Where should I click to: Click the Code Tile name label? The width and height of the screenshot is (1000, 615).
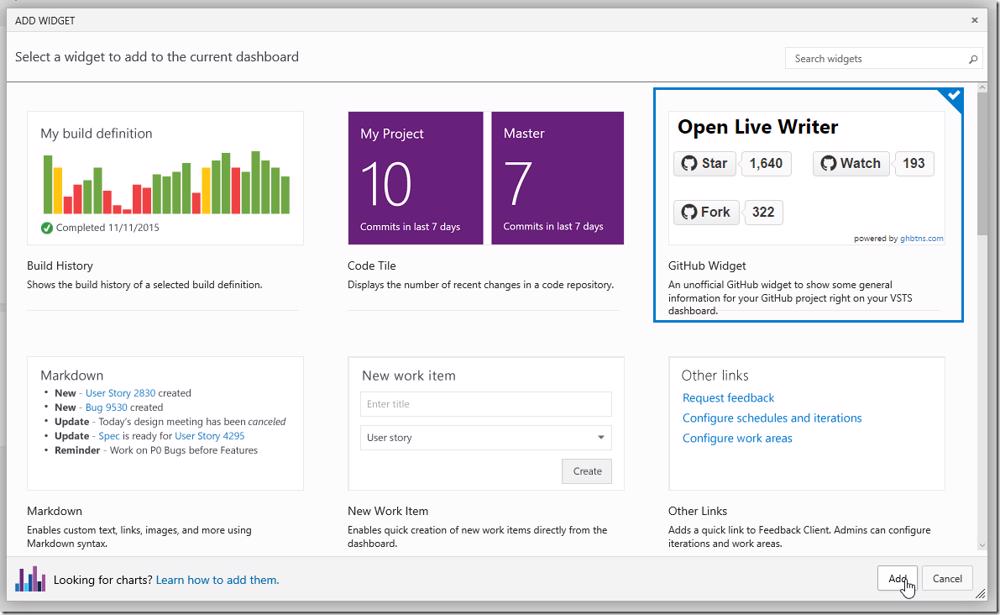[x=372, y=266]
